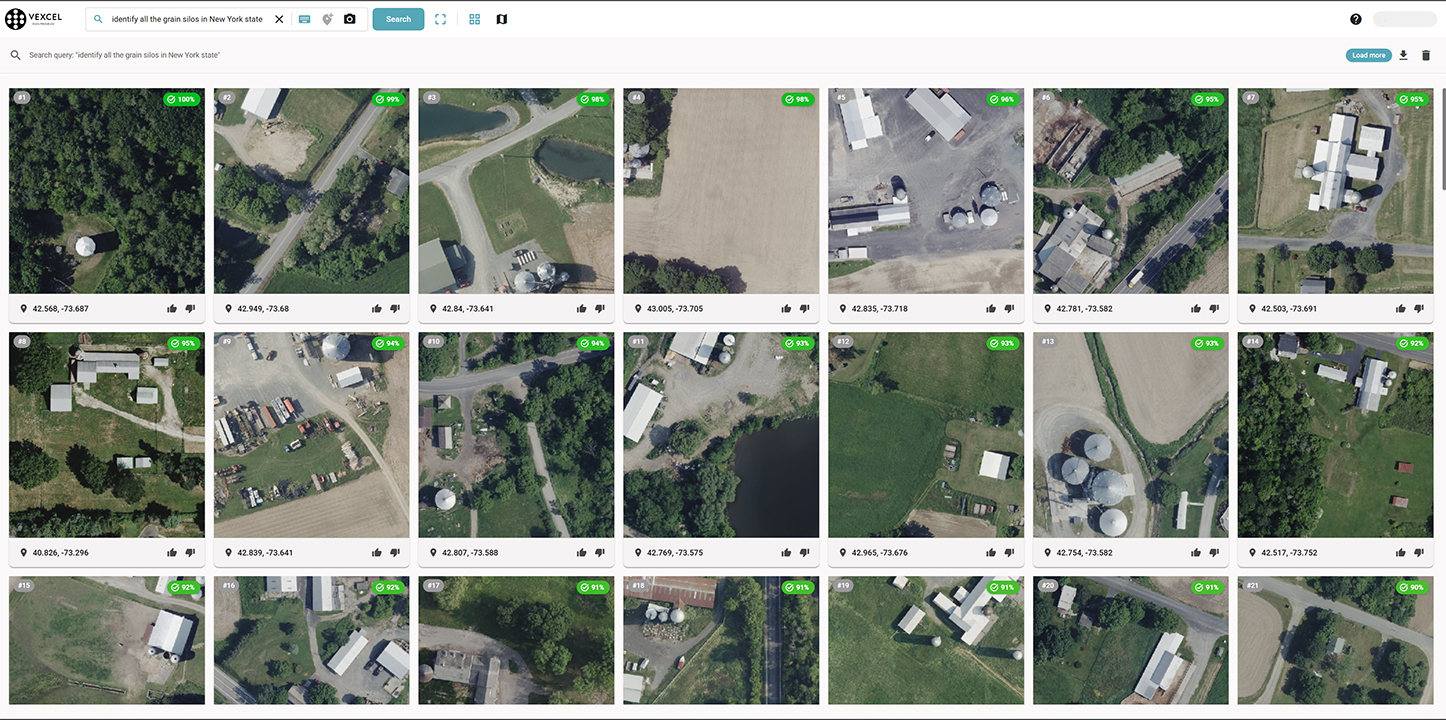The width and height of the screenshot is (1446, 720).
Task: Open result #1 aerial thumbnail
Action: click(x=107, y=191)
